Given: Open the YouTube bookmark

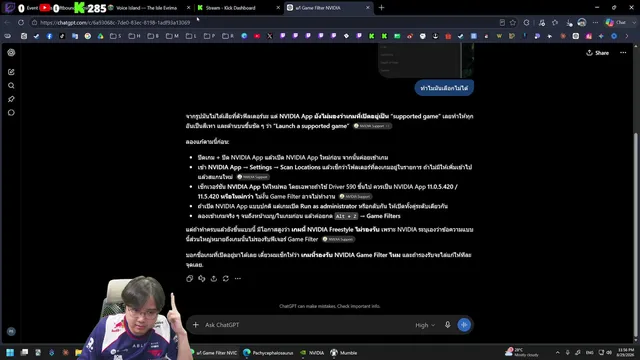Looking at the screenshot, I should [257, 36].
